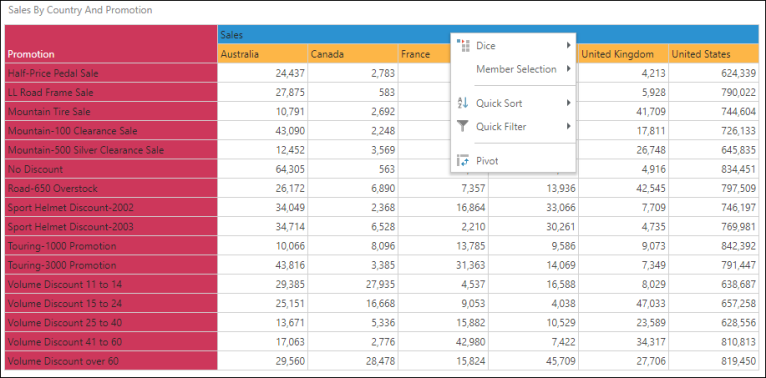Expand the Dice submenu arrow
This screenshot has width=766, height=378.
(569, 45)
